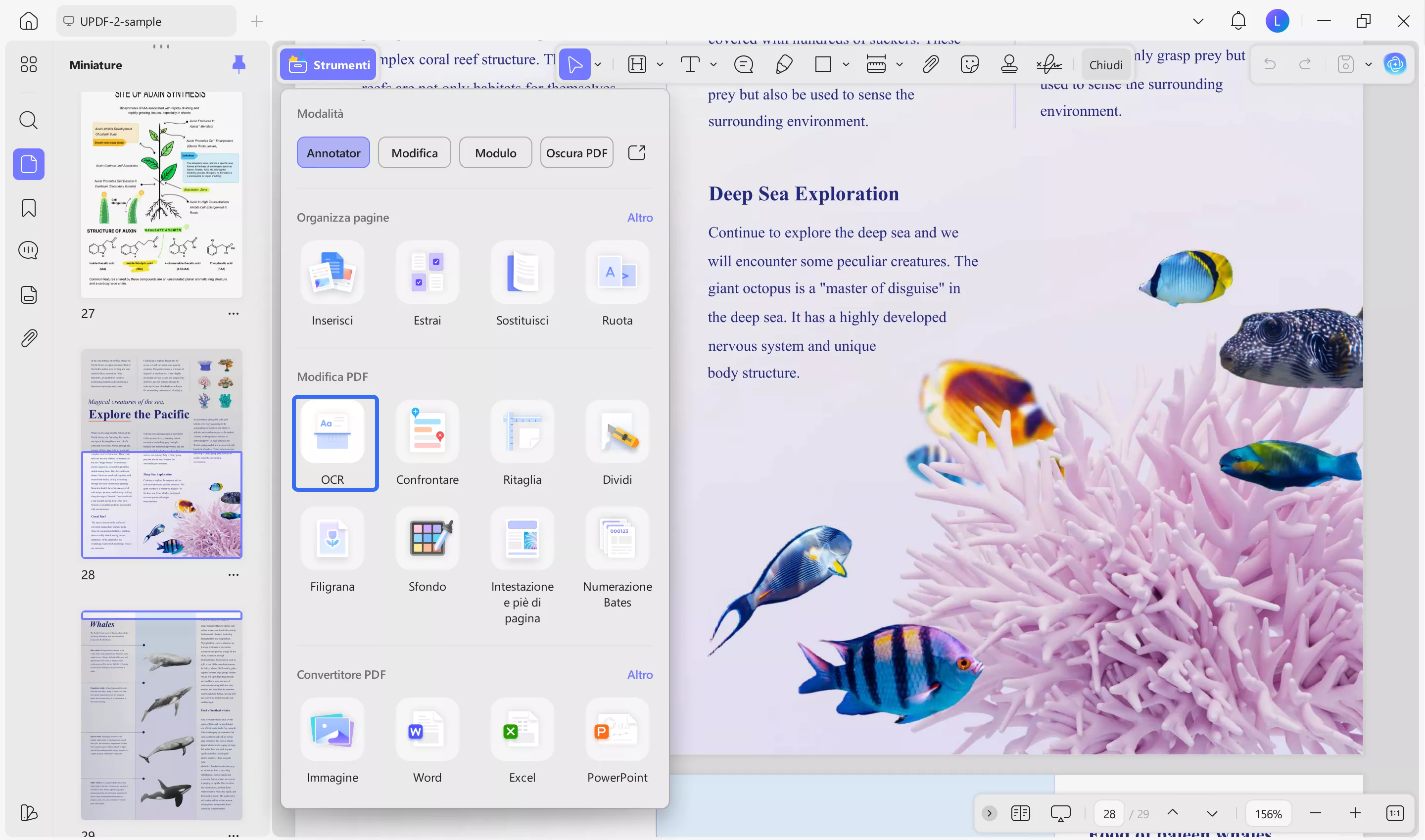
Task: Adjust the 156% zoom level control
Action: [1268, 813]
